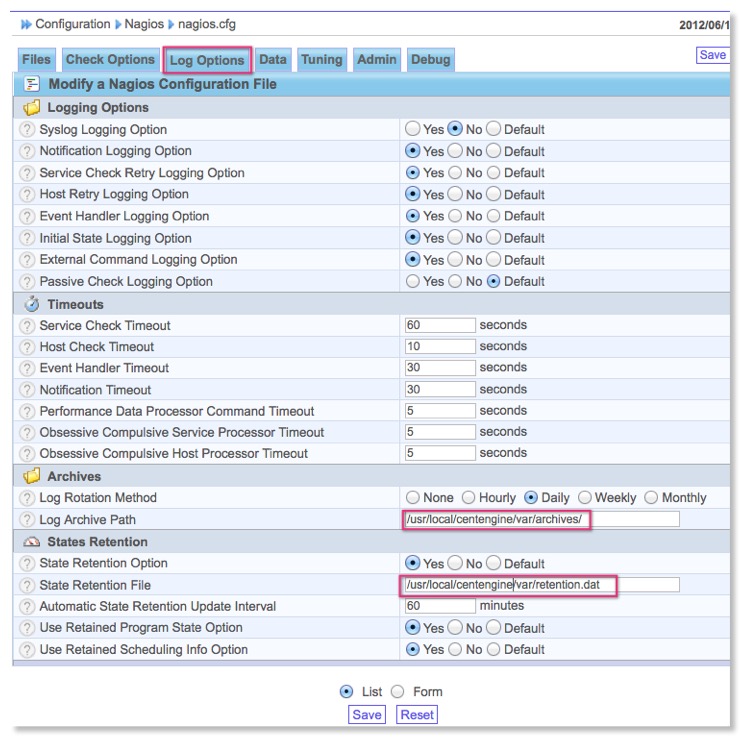The image size is (740, 737).
Task: Set Notification Logging Option to No
Action: point(454,152)
